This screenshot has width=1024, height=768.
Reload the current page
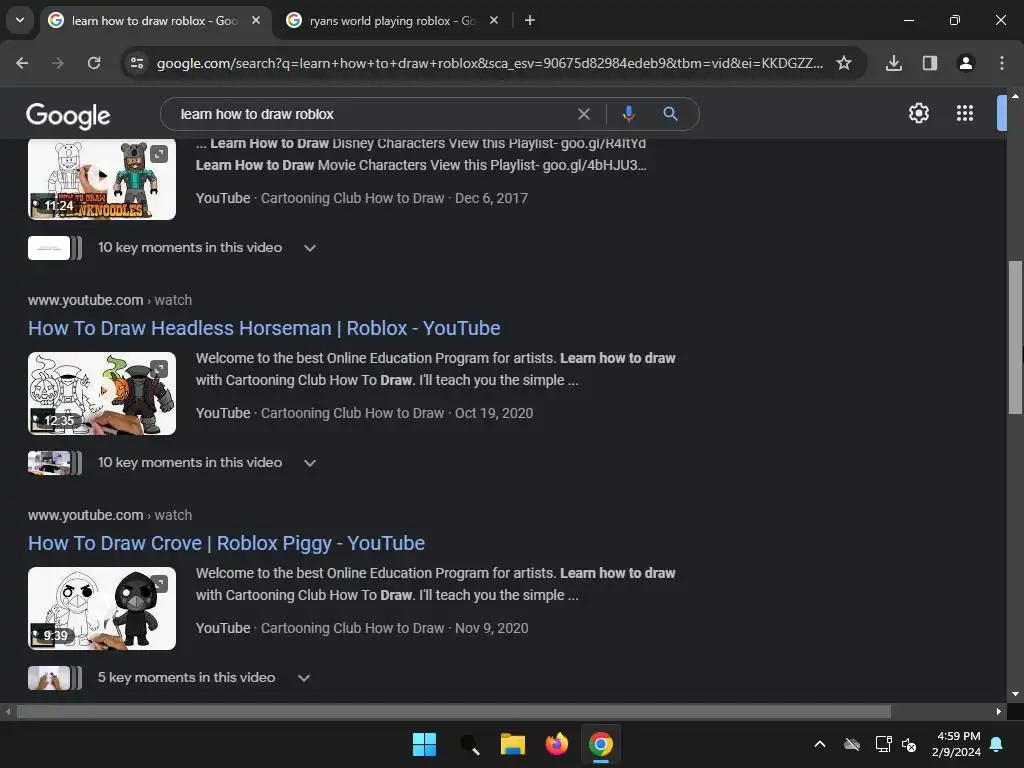94,63
